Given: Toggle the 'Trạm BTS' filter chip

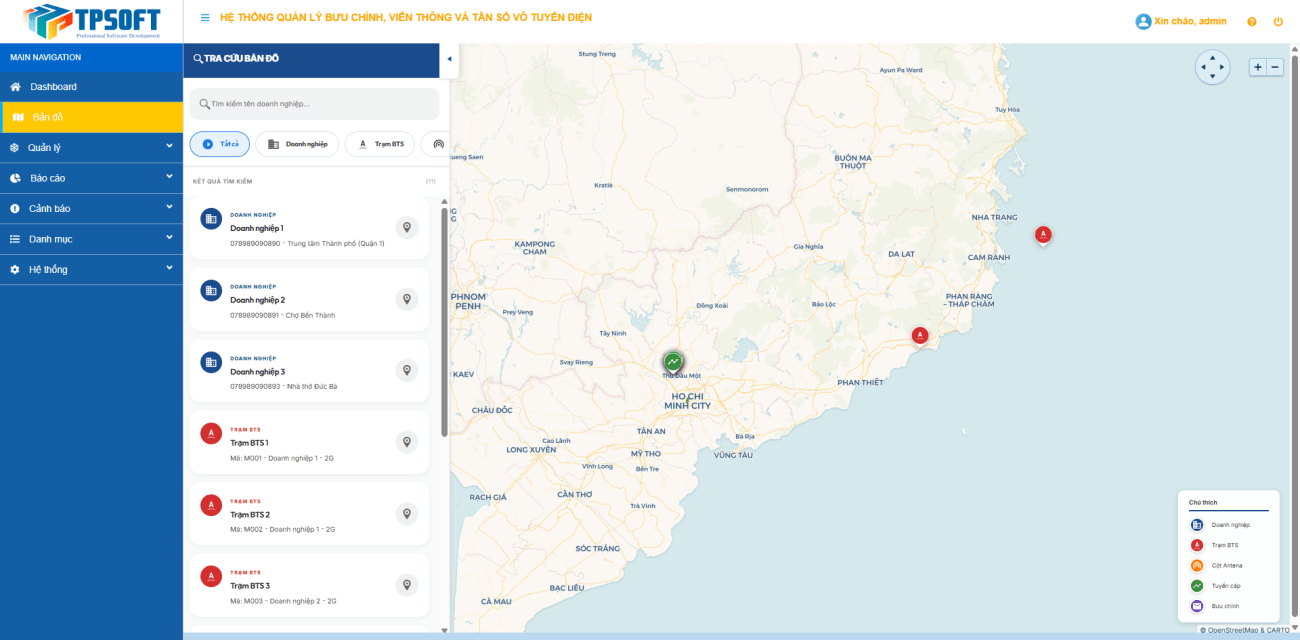Looking at the screenshot, I should (380, 144).
